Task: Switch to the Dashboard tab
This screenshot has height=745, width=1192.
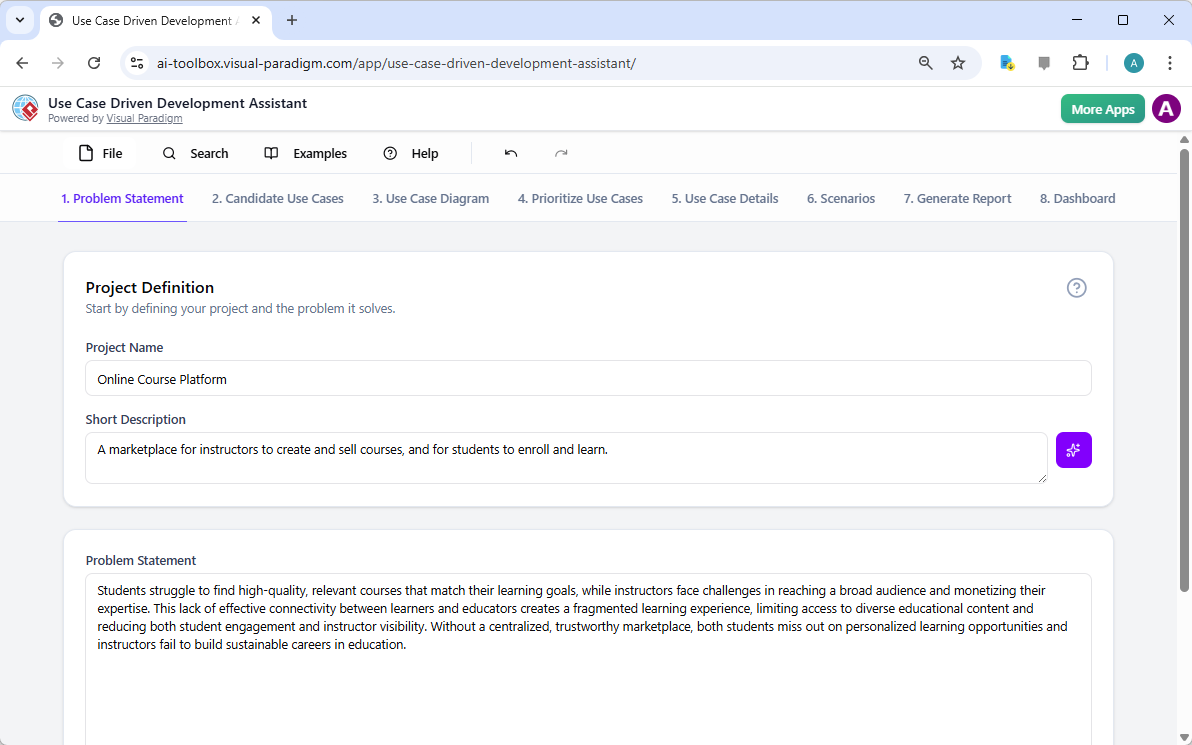Action: point(1077,198)
